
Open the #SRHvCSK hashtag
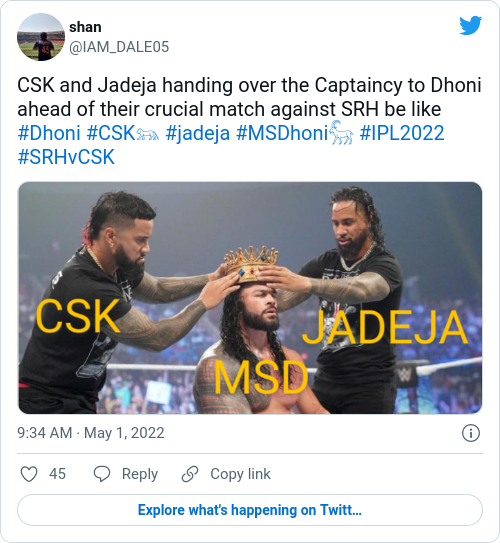point(66,157)
